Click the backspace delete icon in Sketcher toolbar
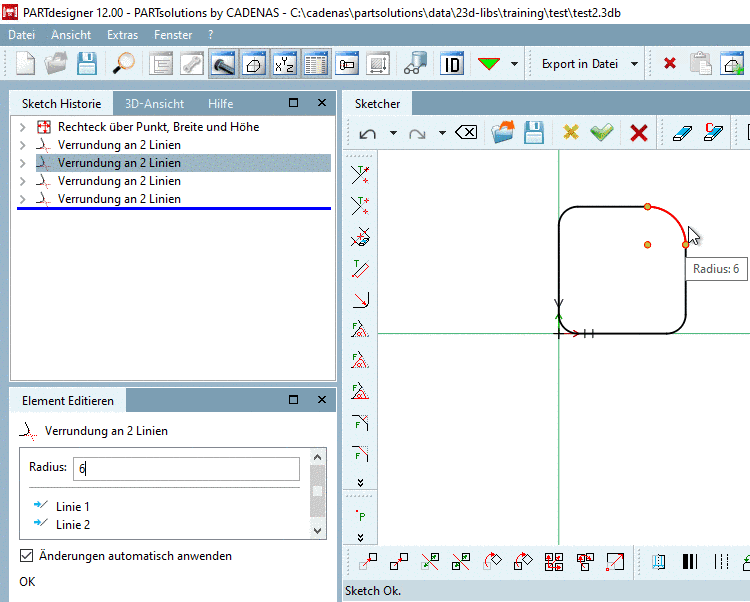The height and width of the screenshot is (602, 750). point(465,133)
